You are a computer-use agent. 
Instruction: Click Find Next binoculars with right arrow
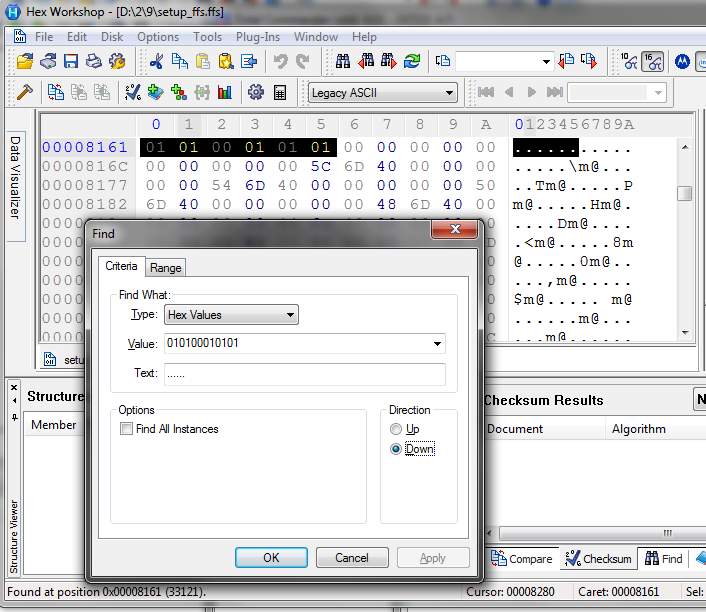point(389,61)
